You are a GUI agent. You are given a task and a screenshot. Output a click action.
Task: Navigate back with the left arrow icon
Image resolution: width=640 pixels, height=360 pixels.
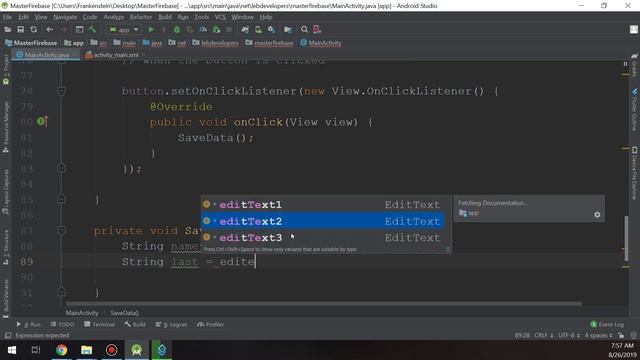tap(49, 29)
